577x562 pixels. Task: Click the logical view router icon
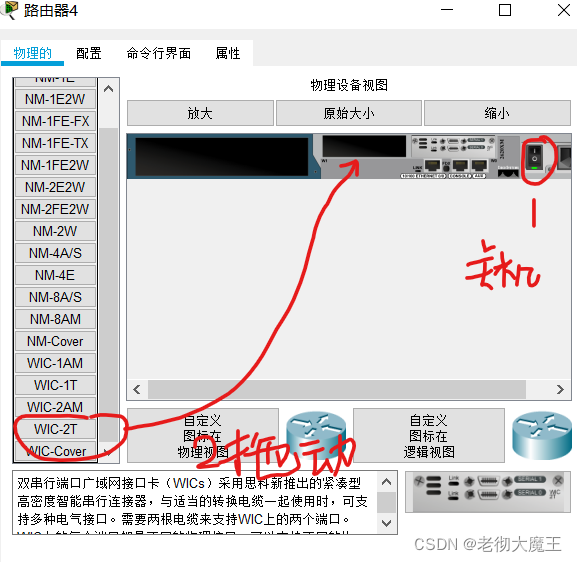point(542,435)
